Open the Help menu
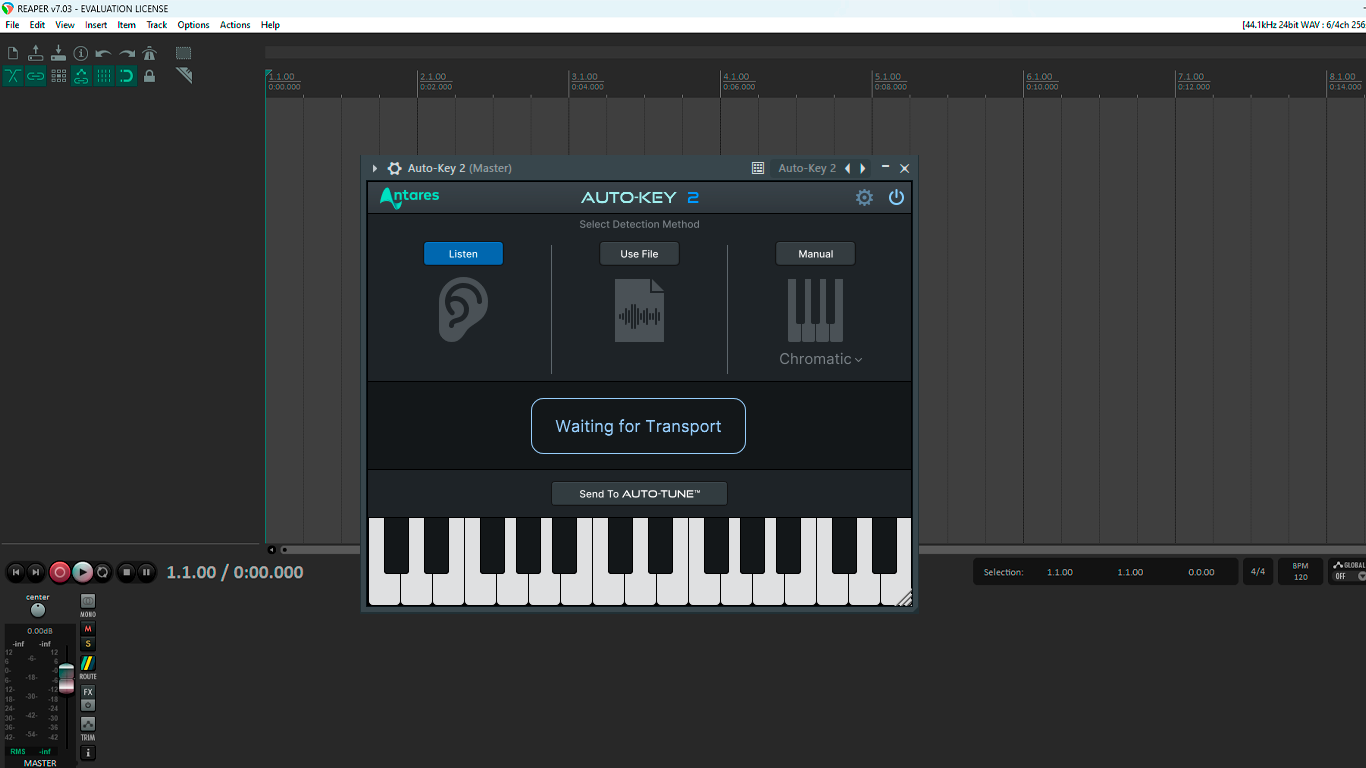The width and height of the screenshot is (1366, 768). coord(270,25)
